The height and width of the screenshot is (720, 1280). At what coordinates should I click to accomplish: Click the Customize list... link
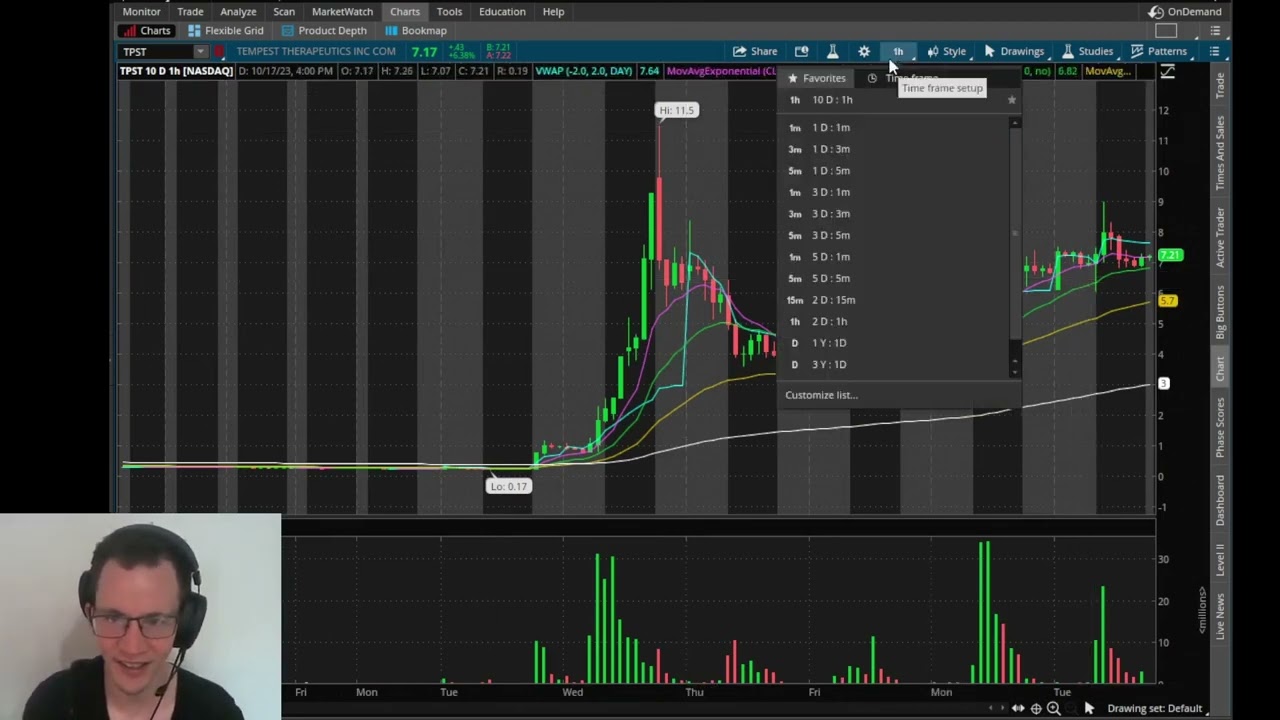click(821, 395)
